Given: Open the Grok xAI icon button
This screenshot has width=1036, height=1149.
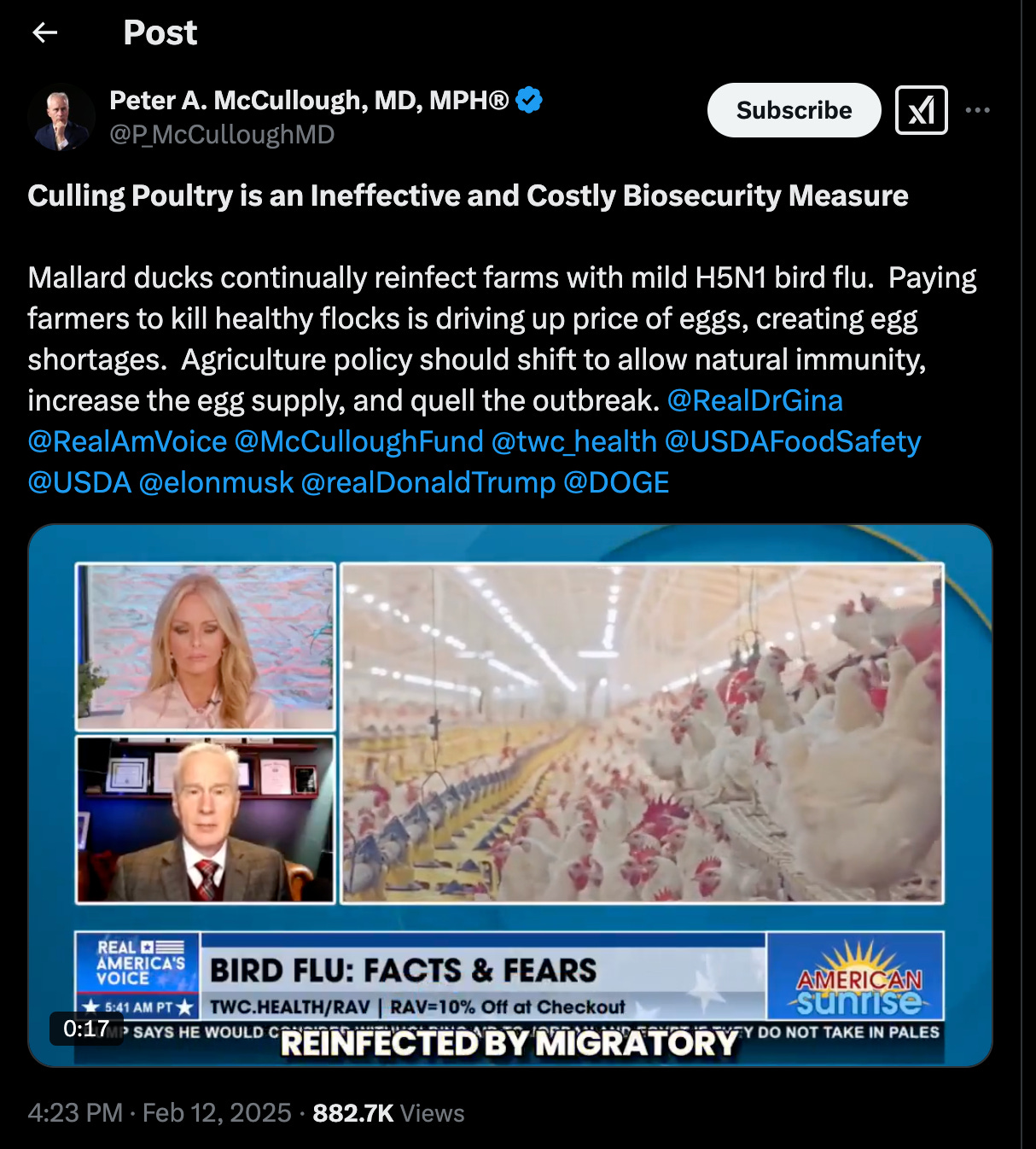Looking at the screenshot, I should [x=921, y=110].
